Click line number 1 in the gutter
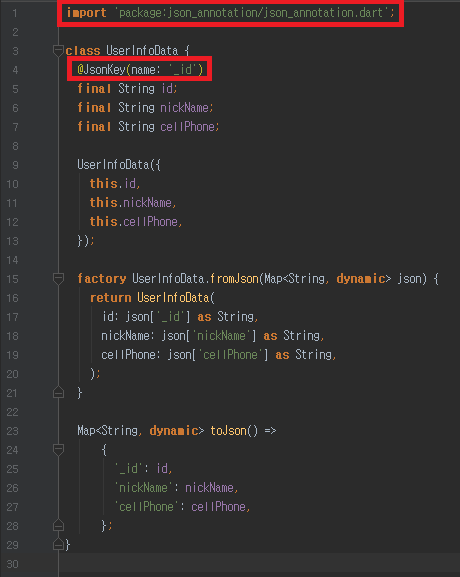460x577 pixels. [x=15, y=13]
